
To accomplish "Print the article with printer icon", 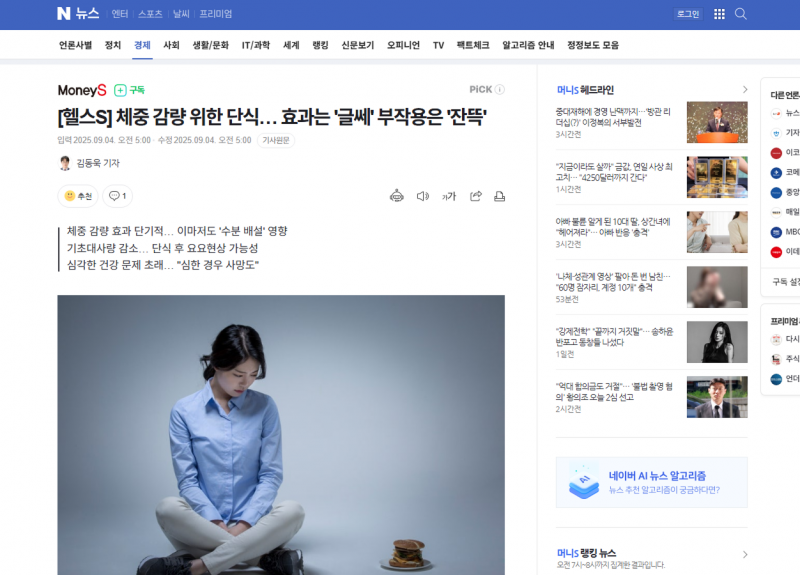I will pos(499,196).
